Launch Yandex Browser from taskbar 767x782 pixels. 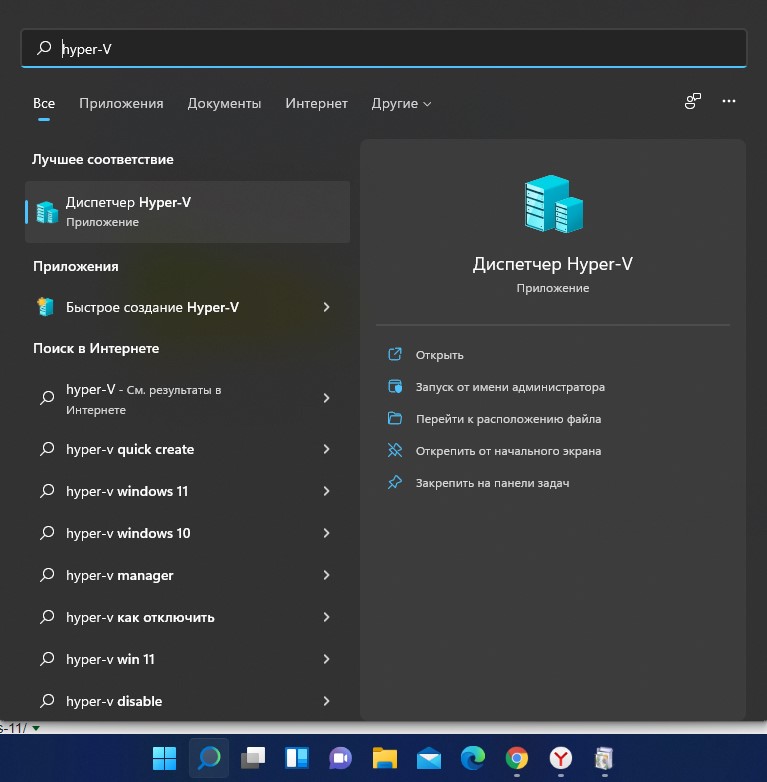click(x=561, y=758)
